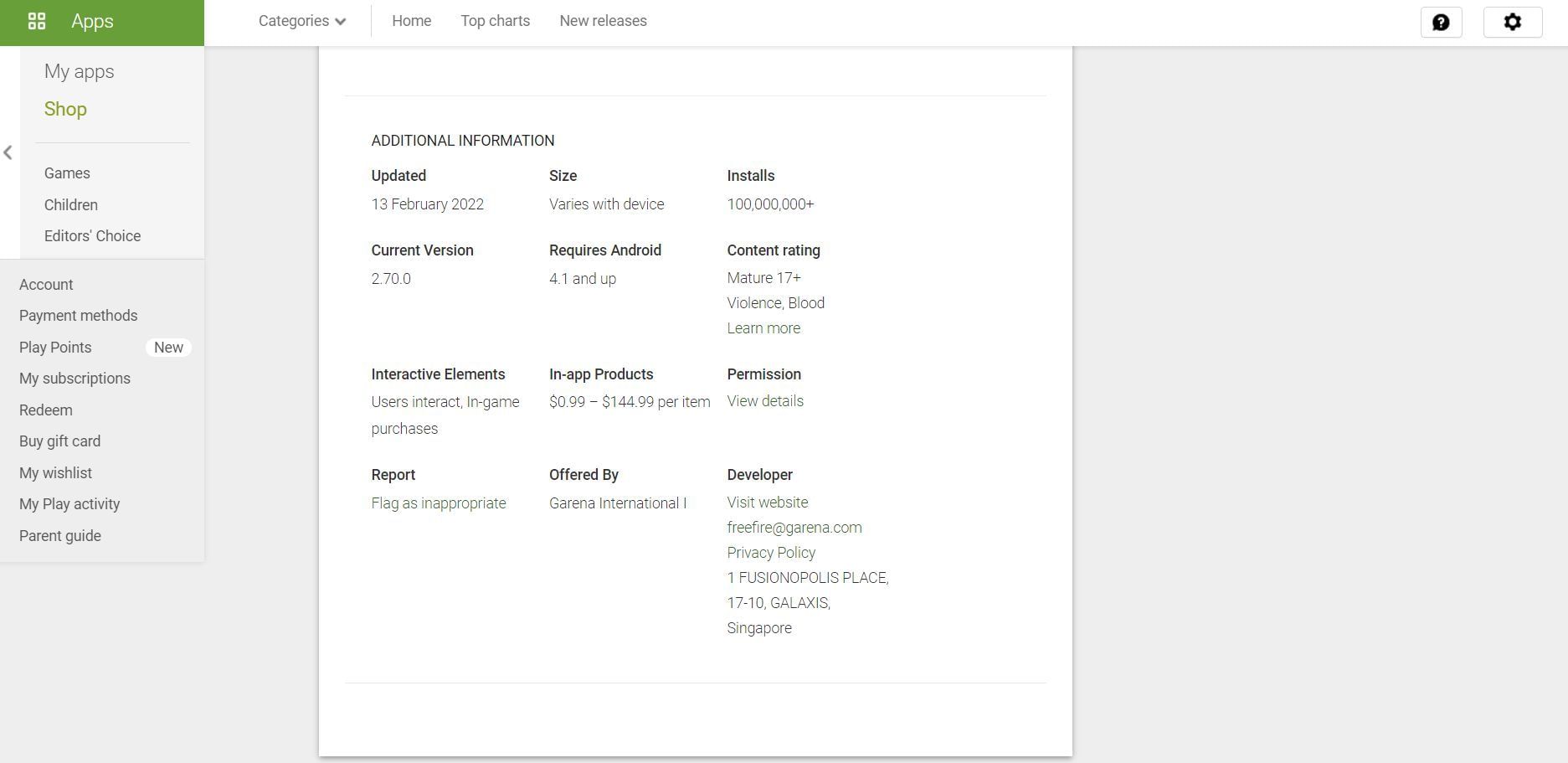
Task: View details of app permissions
Action: [x=764, y=401]
